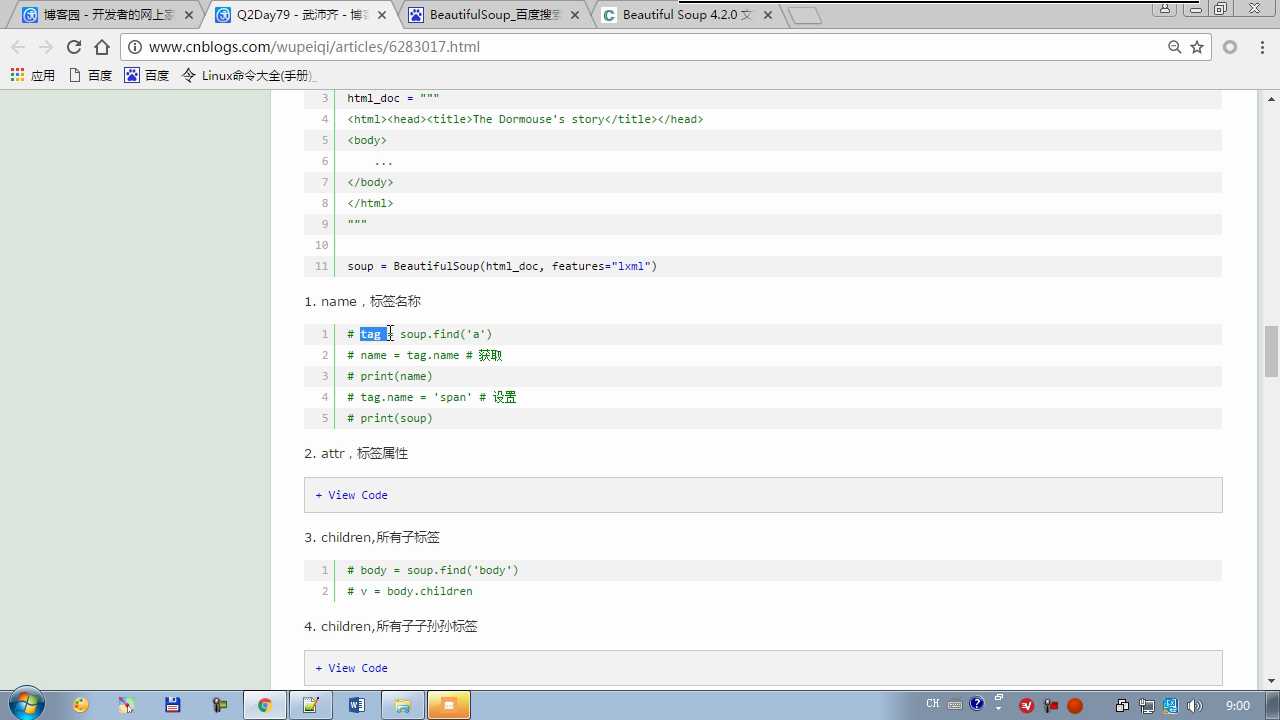
Task: Reload the current page
Action: 74,47
